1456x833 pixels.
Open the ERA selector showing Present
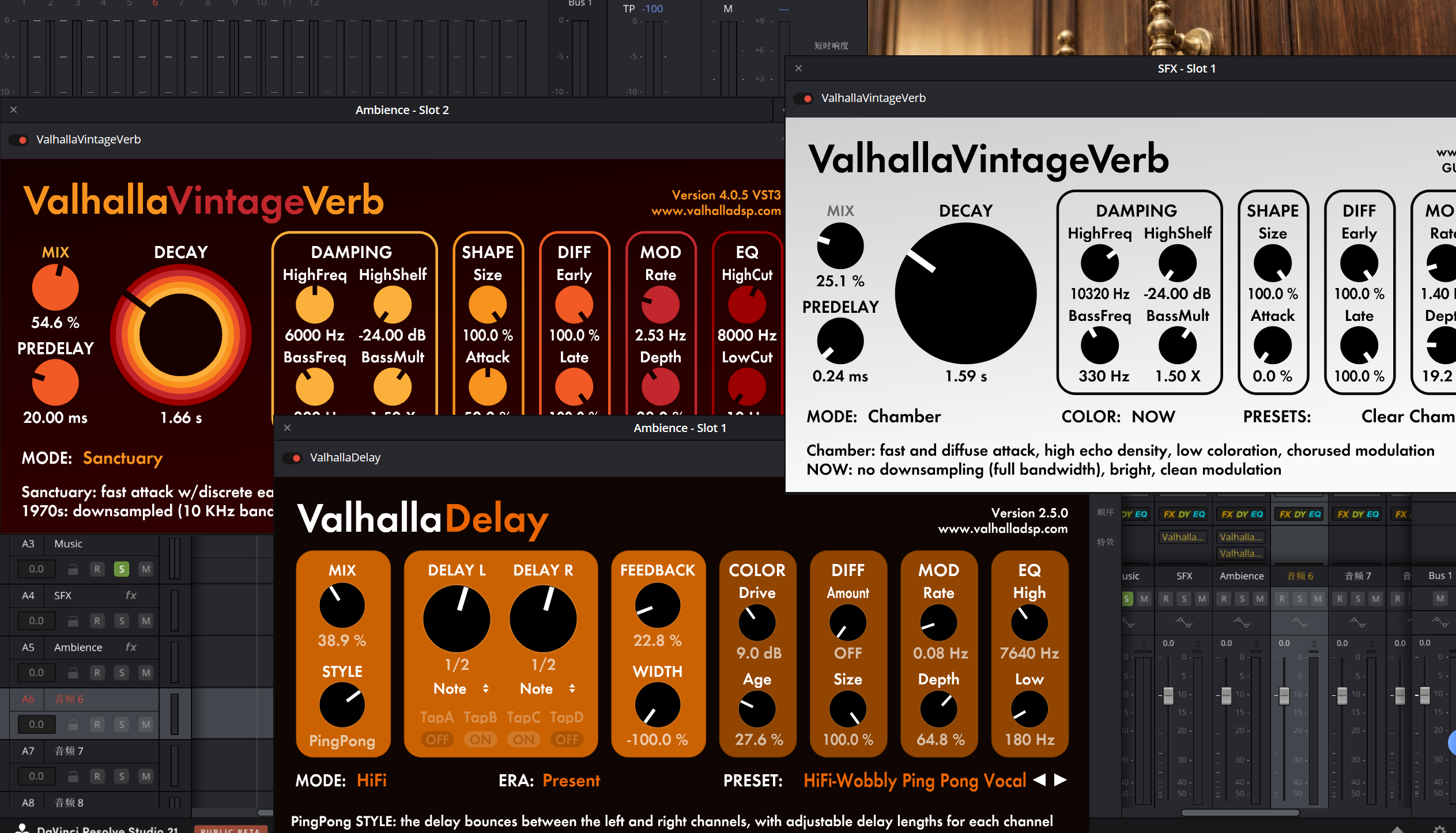point(571,781)
